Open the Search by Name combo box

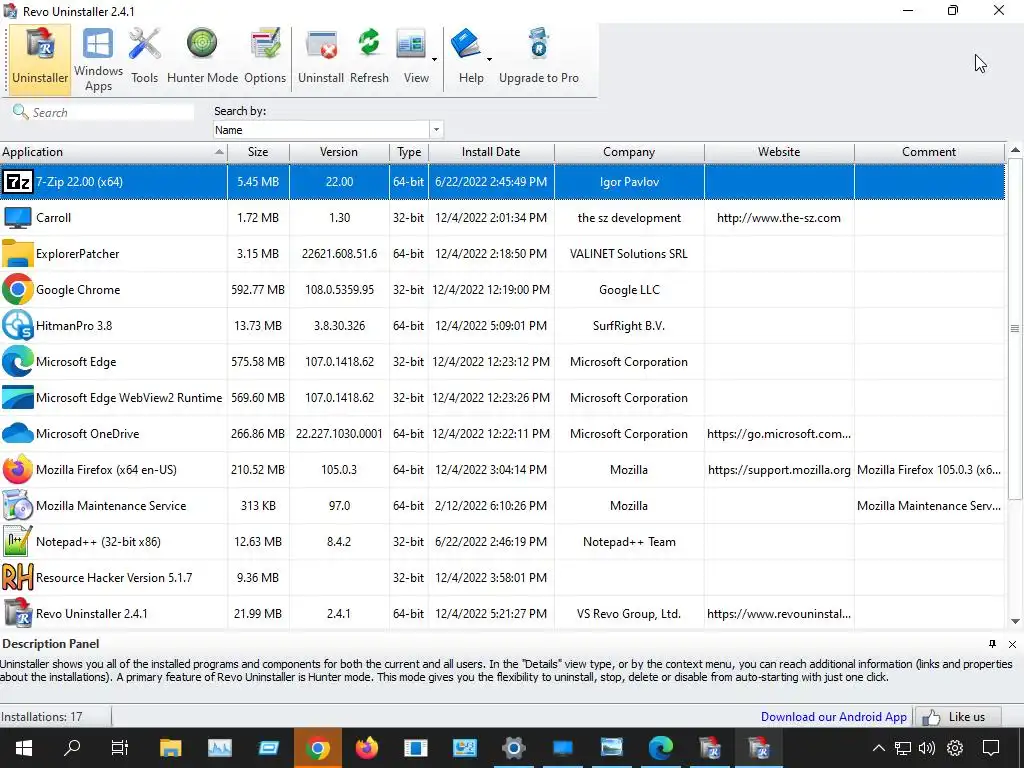click(328, 130)
